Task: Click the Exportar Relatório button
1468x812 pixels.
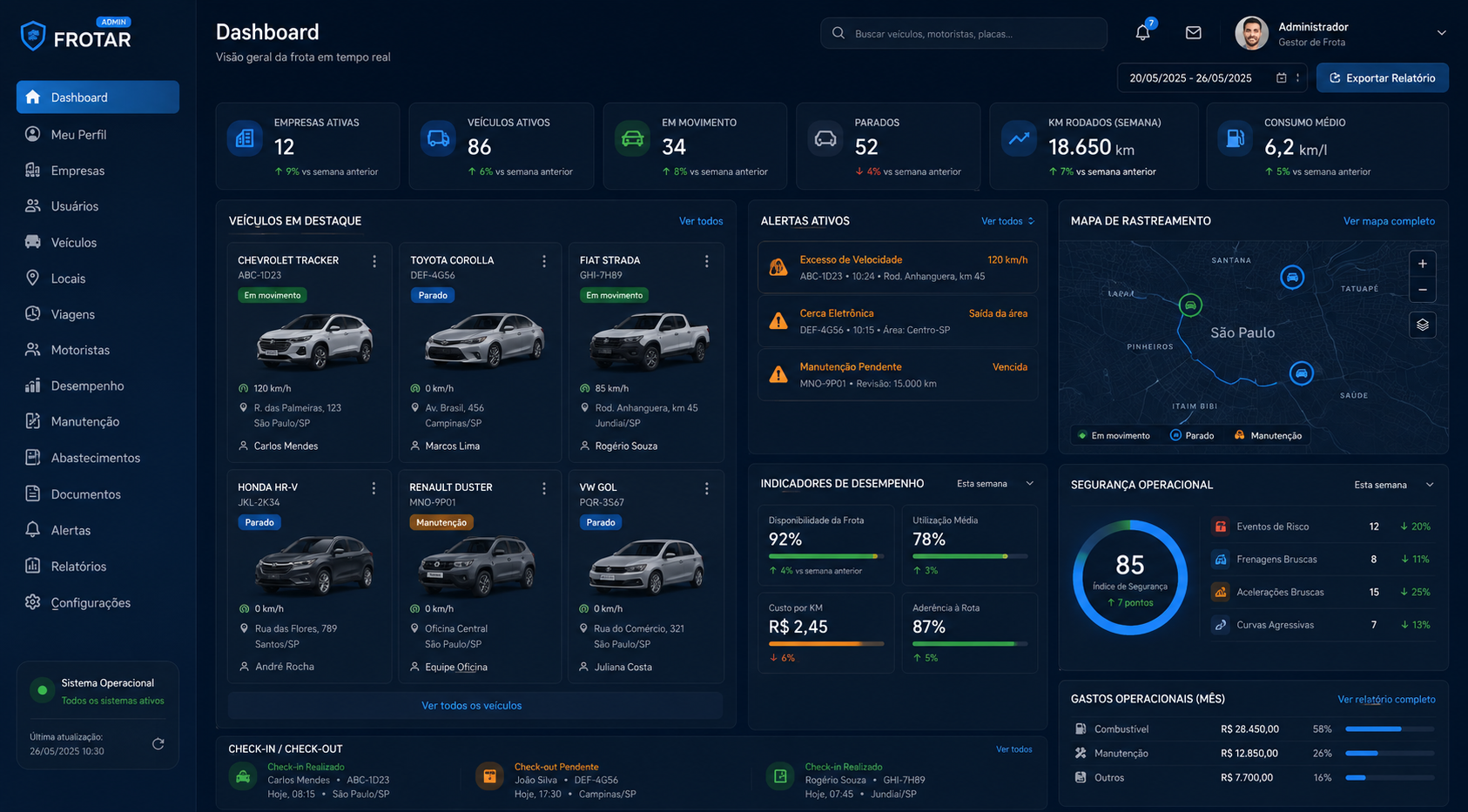Action: click(x=1382, y=78)
